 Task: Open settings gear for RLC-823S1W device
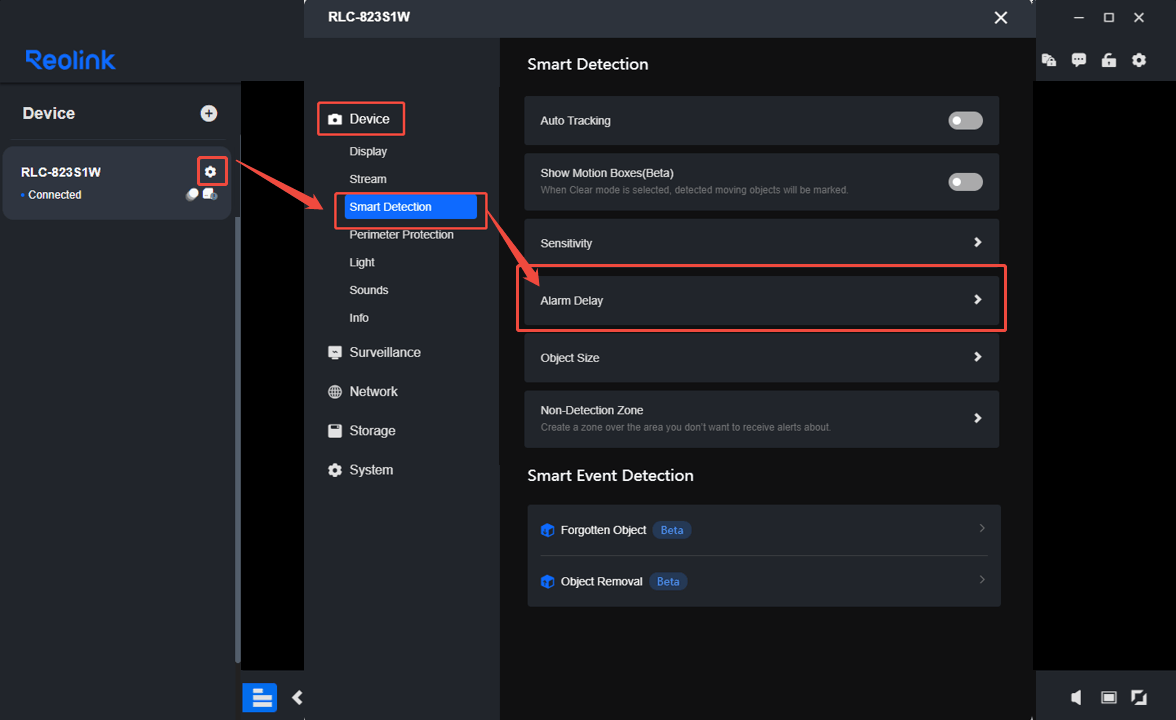[211, 172]
